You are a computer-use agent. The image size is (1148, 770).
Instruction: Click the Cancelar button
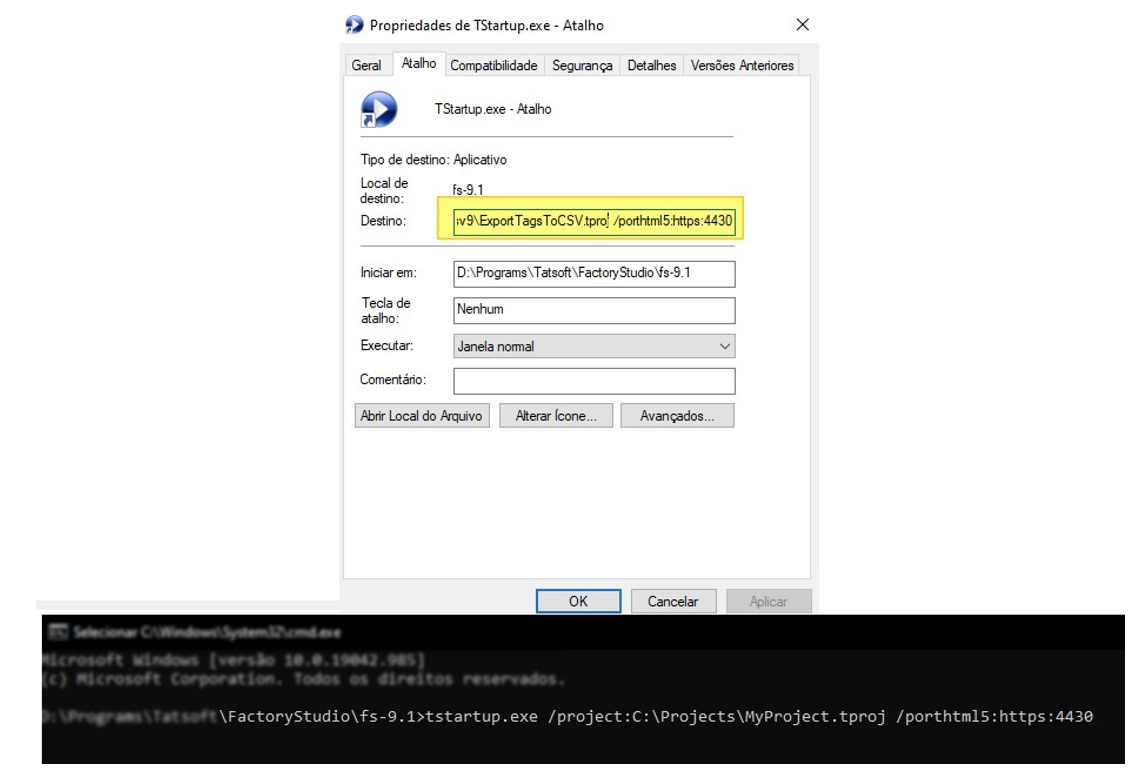[x=673, y=601]
